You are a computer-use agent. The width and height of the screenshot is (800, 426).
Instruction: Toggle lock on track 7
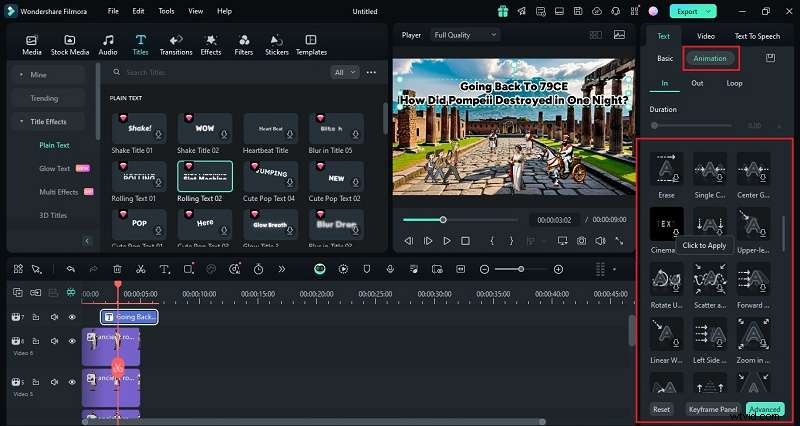(x=36, y=317)
